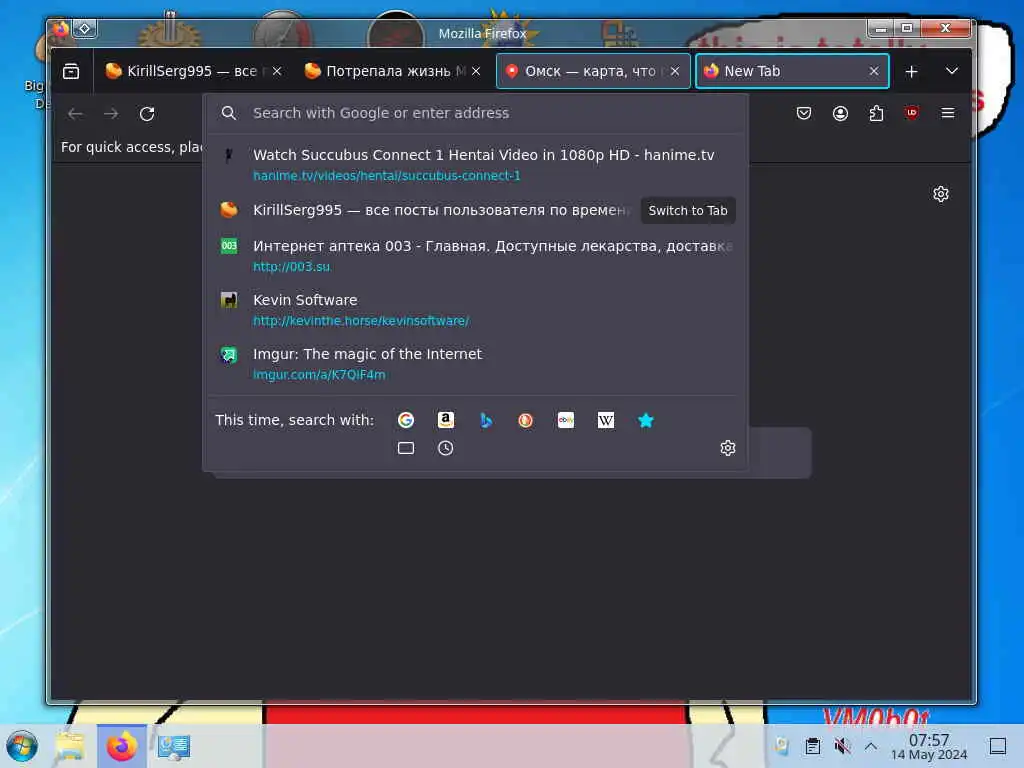
Task: Open the Firefox application menu
Action: 948,113
